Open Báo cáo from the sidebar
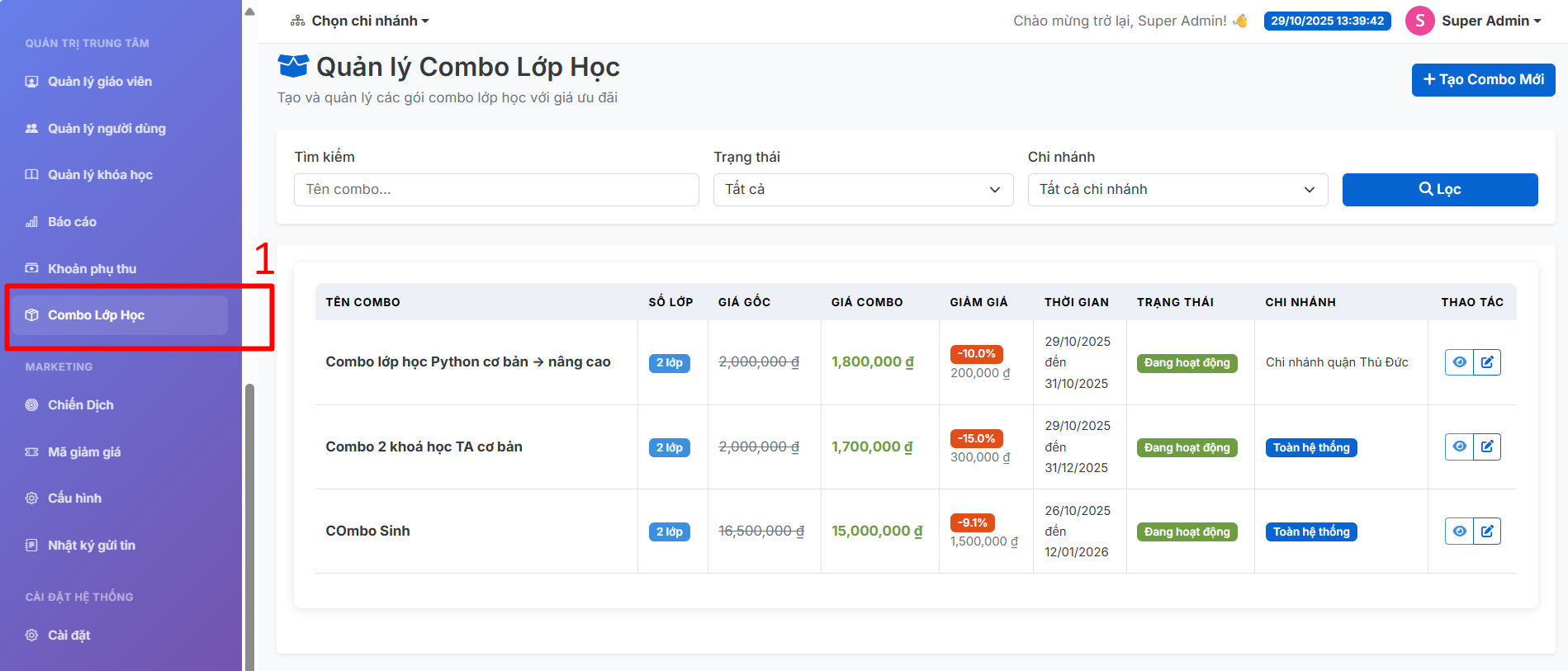This screenshot has width=1568, height=671. coord(72,222)
